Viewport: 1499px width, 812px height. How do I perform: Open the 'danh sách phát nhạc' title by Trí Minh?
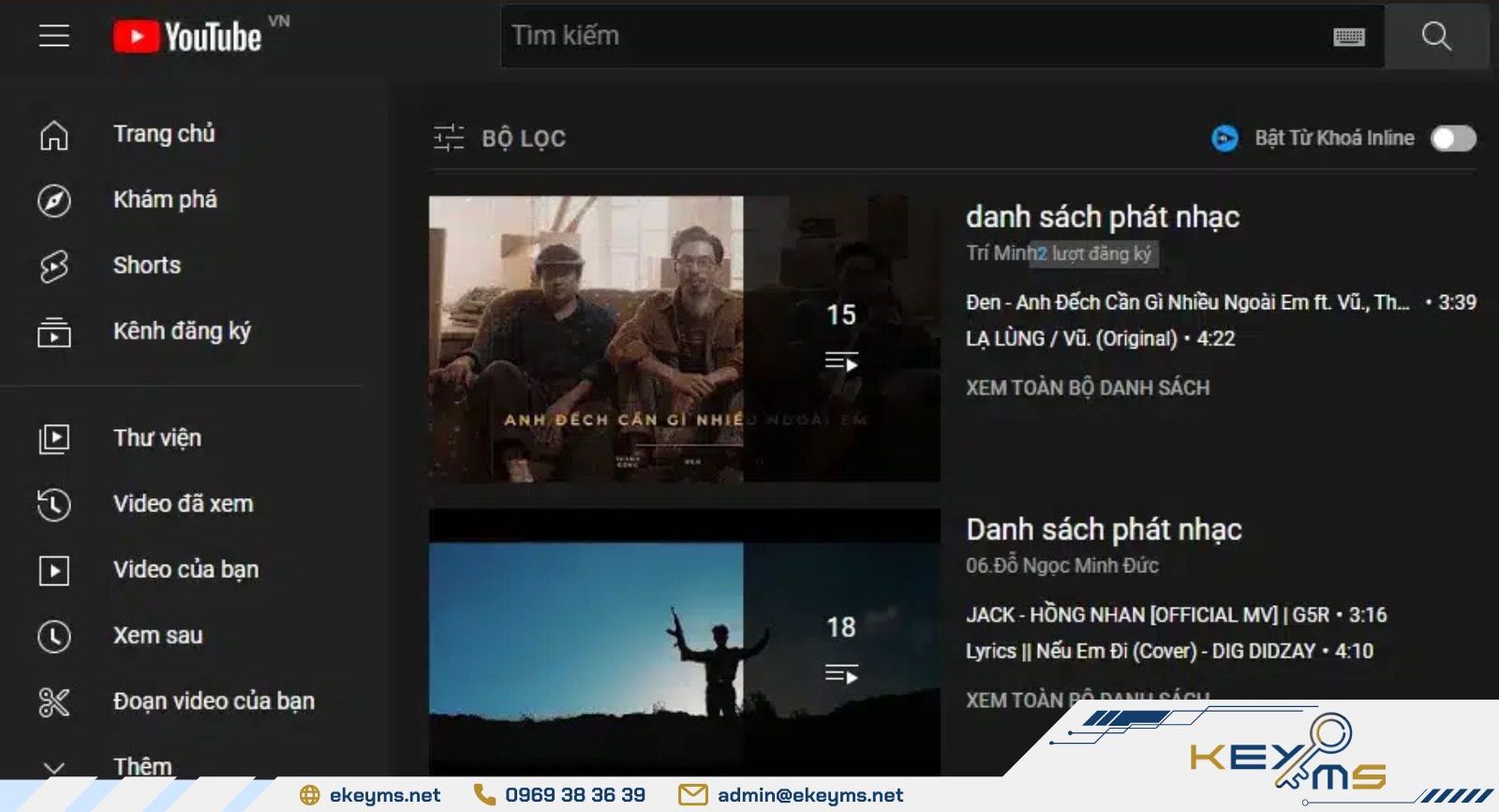(x=1103, y=217)
